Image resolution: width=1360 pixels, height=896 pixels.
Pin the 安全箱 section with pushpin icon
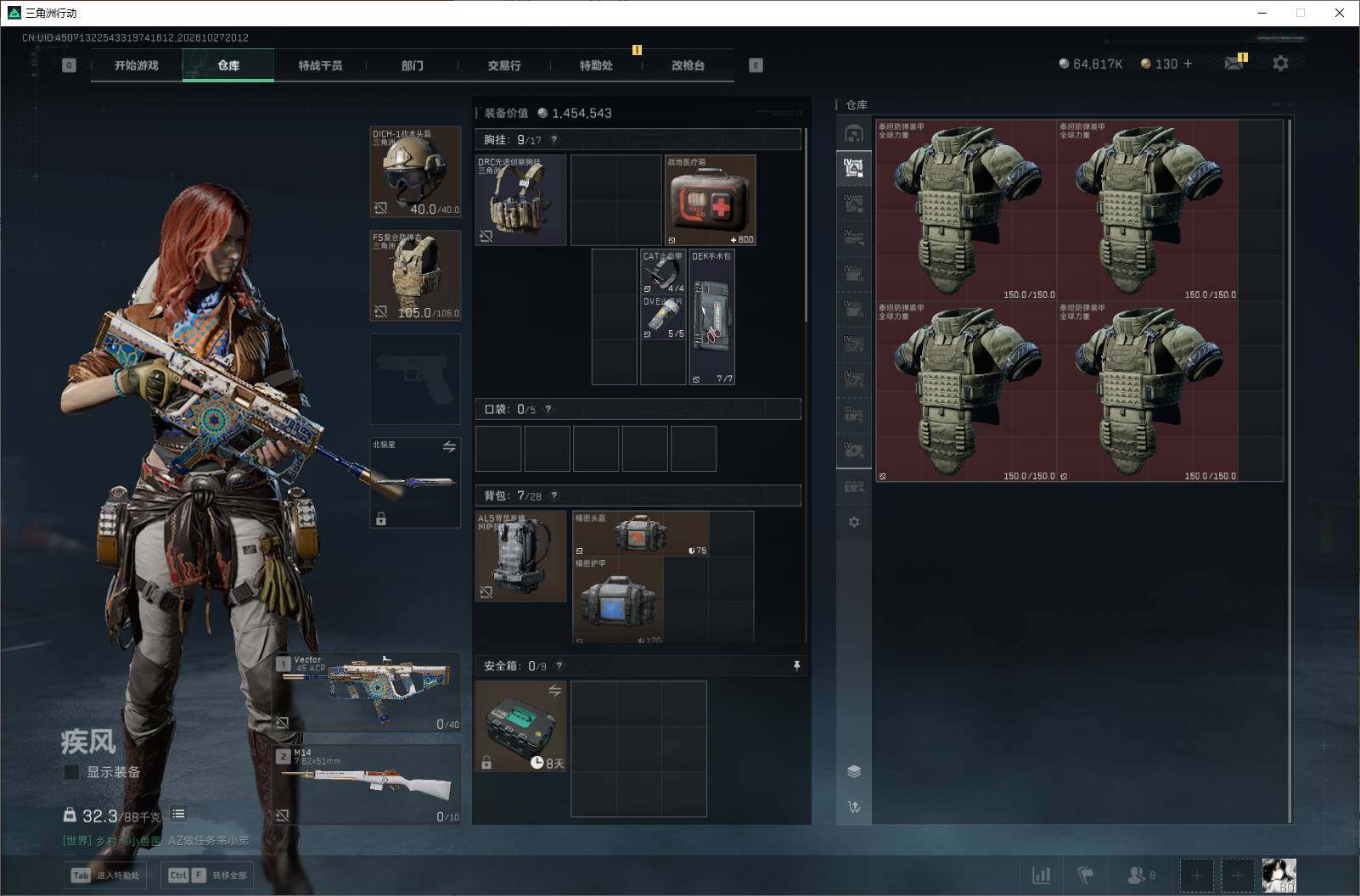(x=796, y=666)
